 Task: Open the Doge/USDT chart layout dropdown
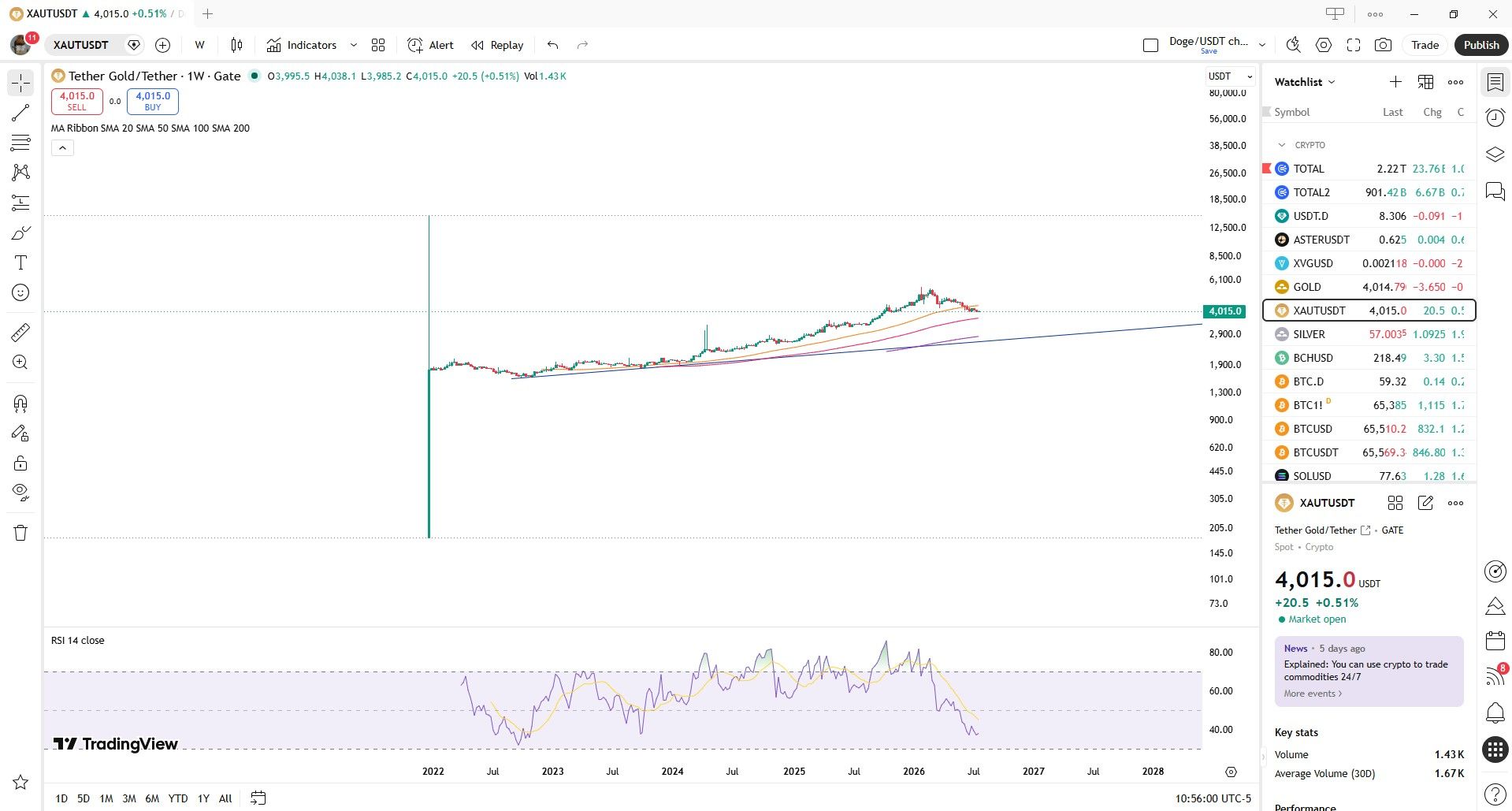pyautogui.click(x=1261, y=45)
